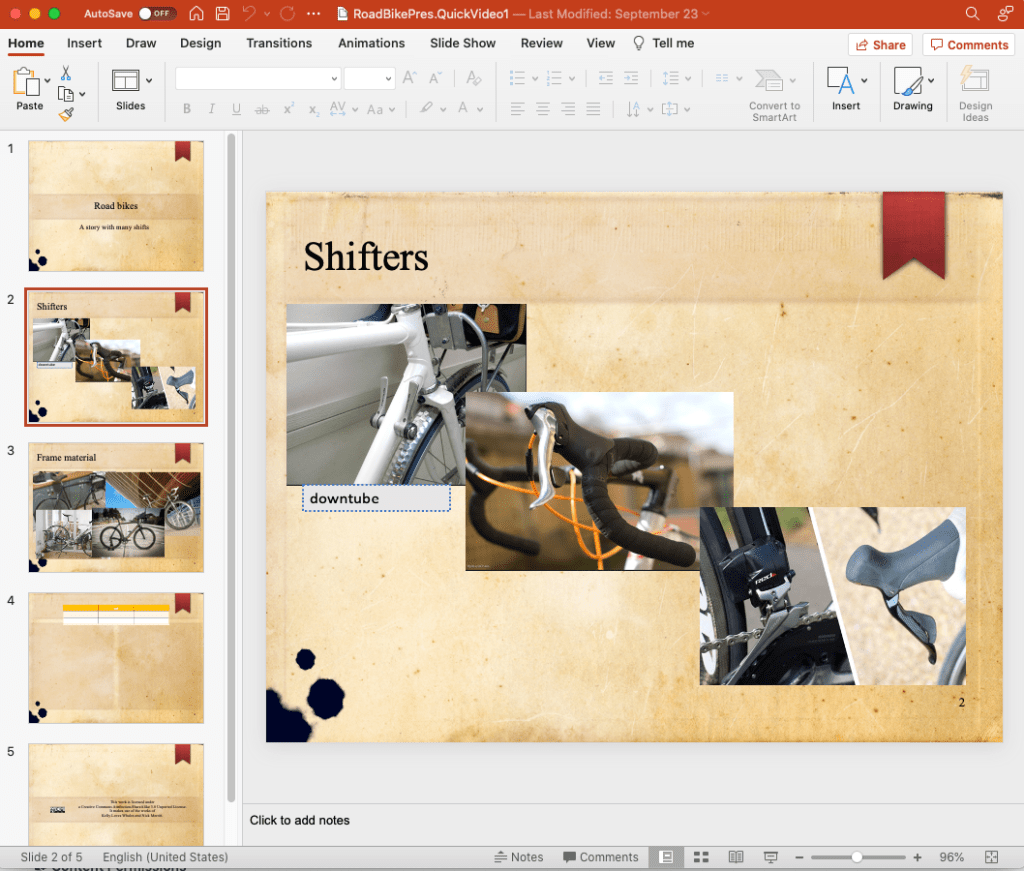Screen dimensions: 1024x871
Task: Click the Save icon in title bar
Action: (222, 14)
